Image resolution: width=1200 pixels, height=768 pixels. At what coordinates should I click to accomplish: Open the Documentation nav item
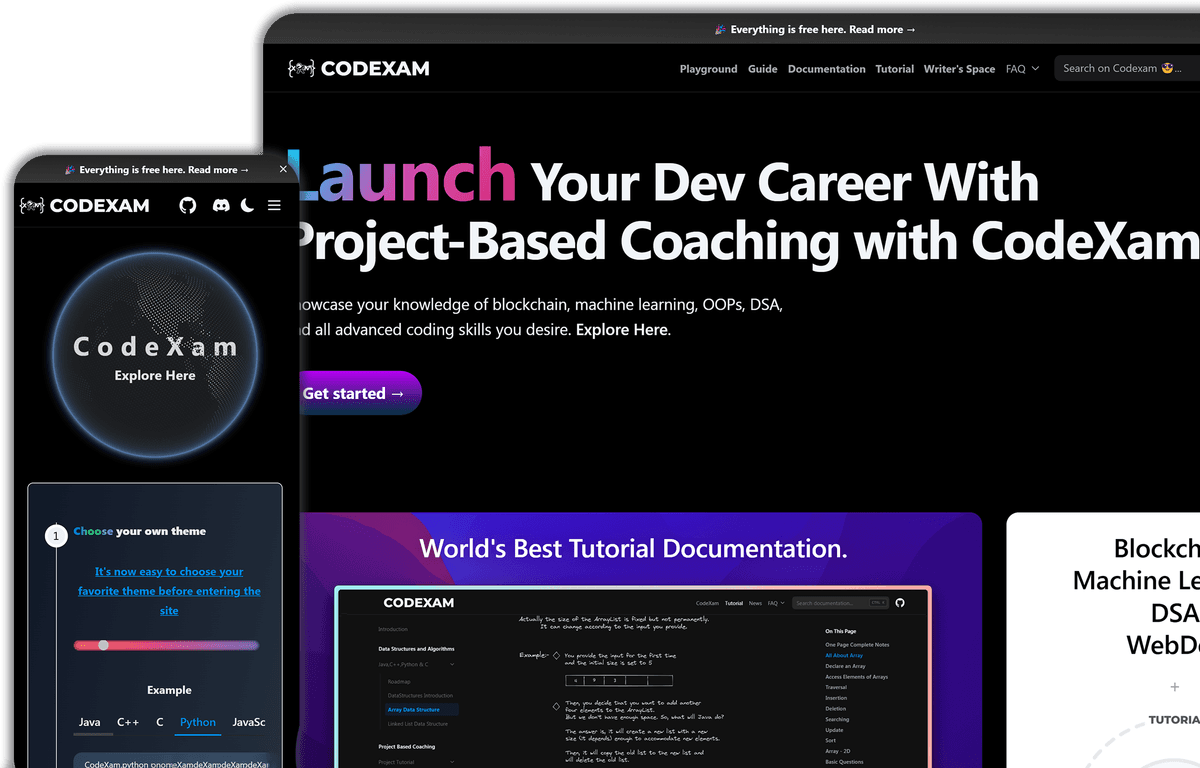[827, 69]
